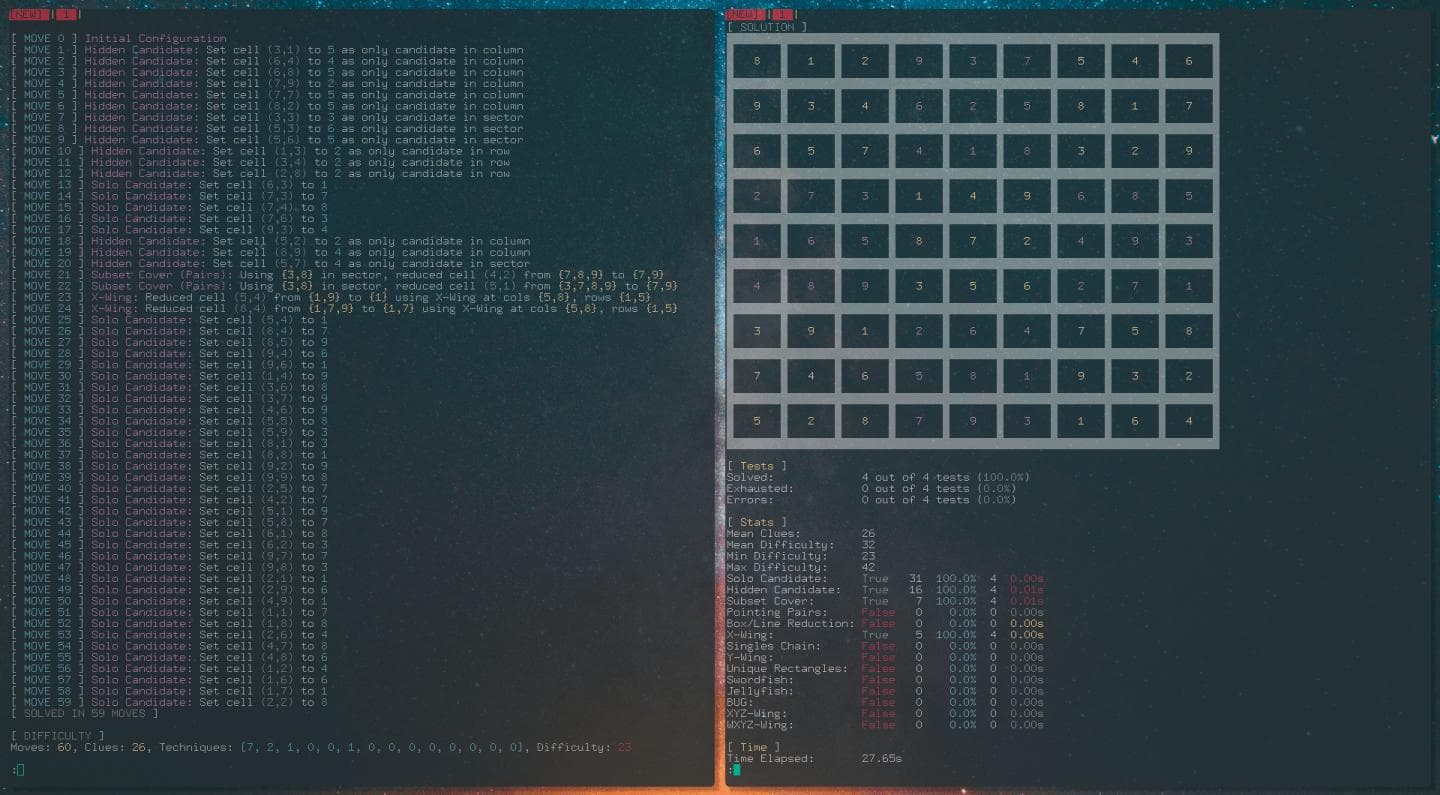Click the NEW button in the left pane
The width and height of the screenshot is (1440, 795).
29,15
